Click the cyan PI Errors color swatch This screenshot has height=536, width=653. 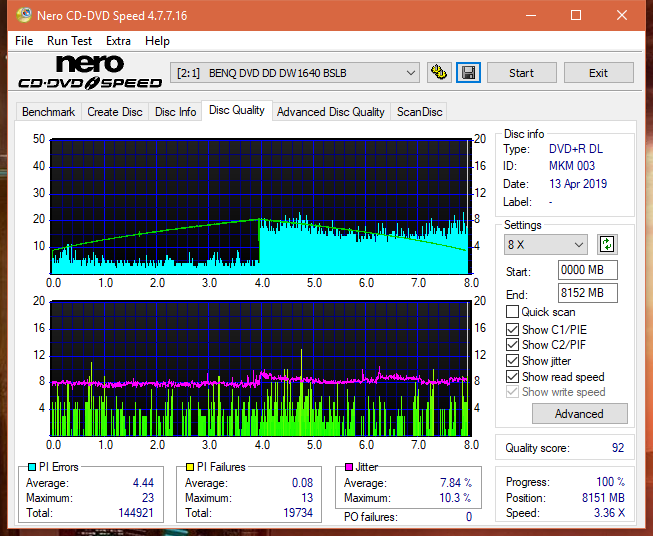tap(31, 467)
